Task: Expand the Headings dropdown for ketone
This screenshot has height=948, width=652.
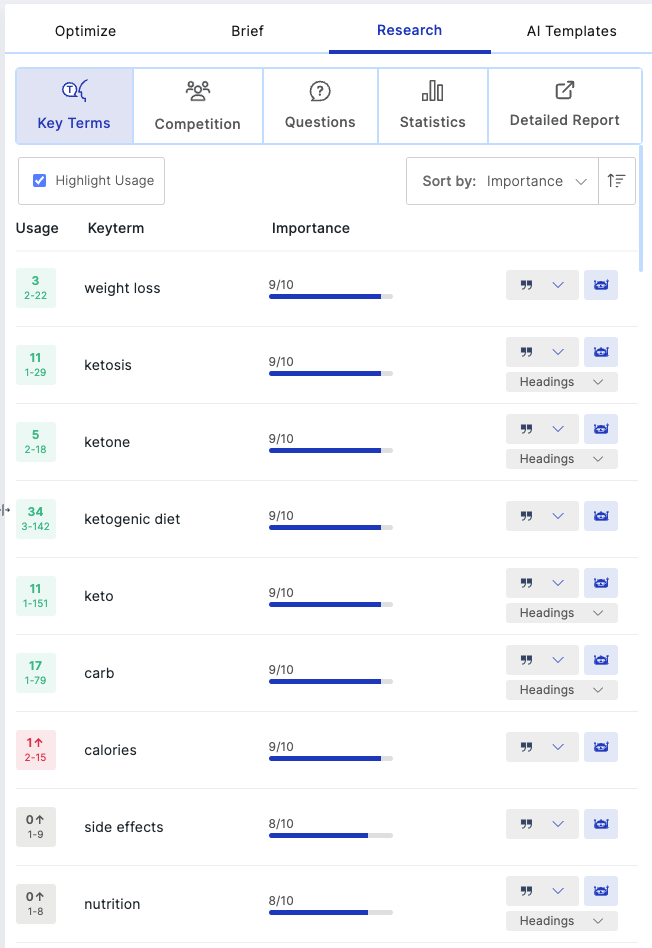Action: click(562, 459)
